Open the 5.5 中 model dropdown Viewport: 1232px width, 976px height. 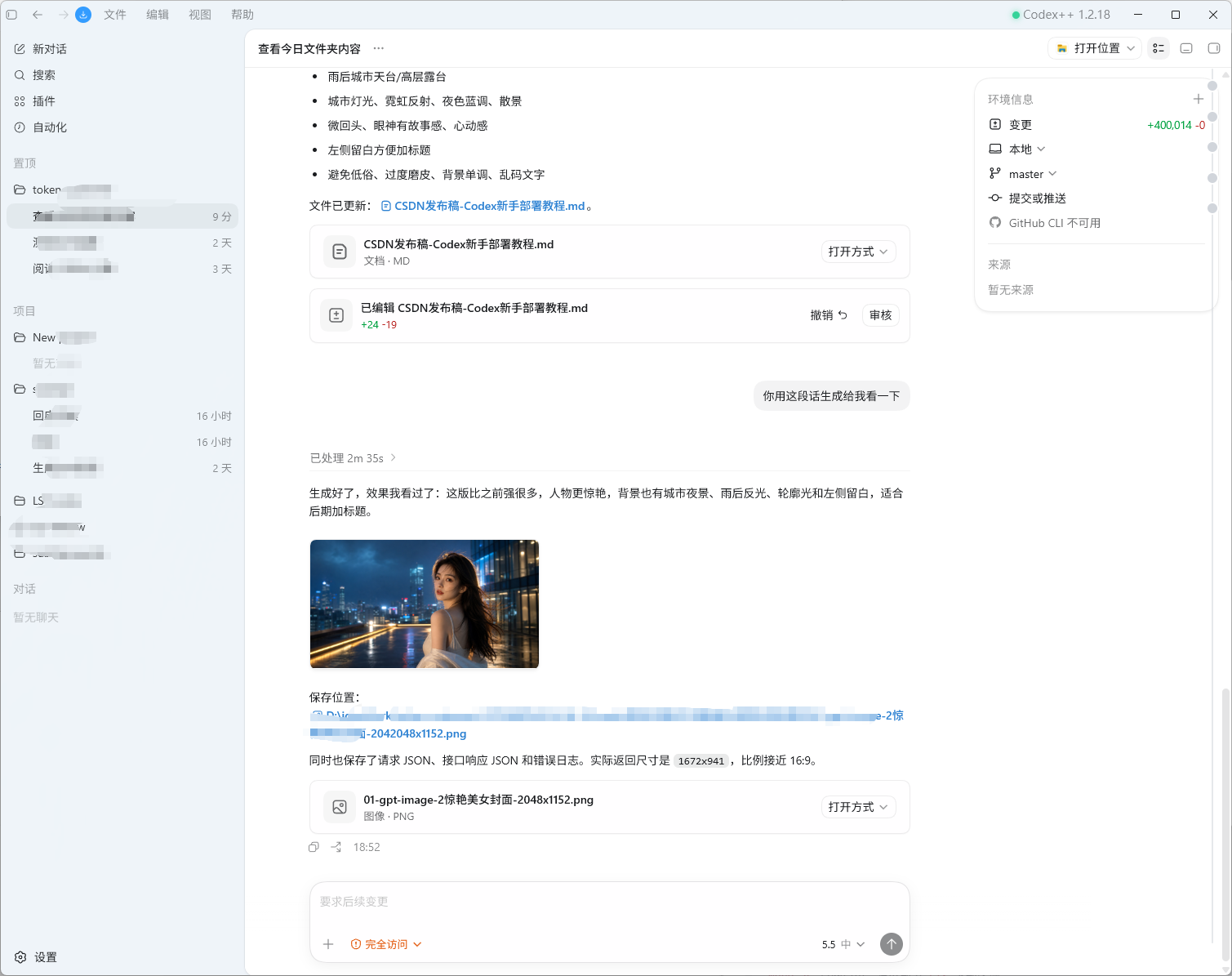pyautogui.click(x=843, y=944)
